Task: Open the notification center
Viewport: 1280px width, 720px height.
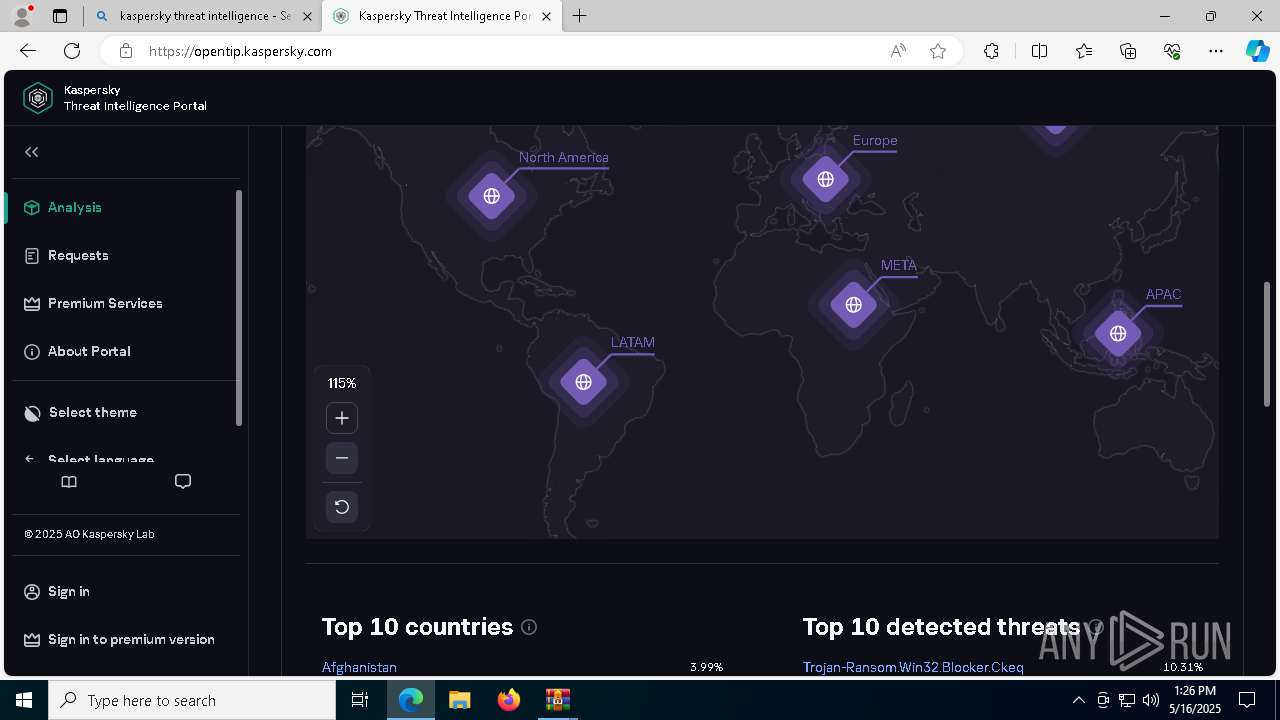Action: pyautogui.click(x=1247, y=700)
